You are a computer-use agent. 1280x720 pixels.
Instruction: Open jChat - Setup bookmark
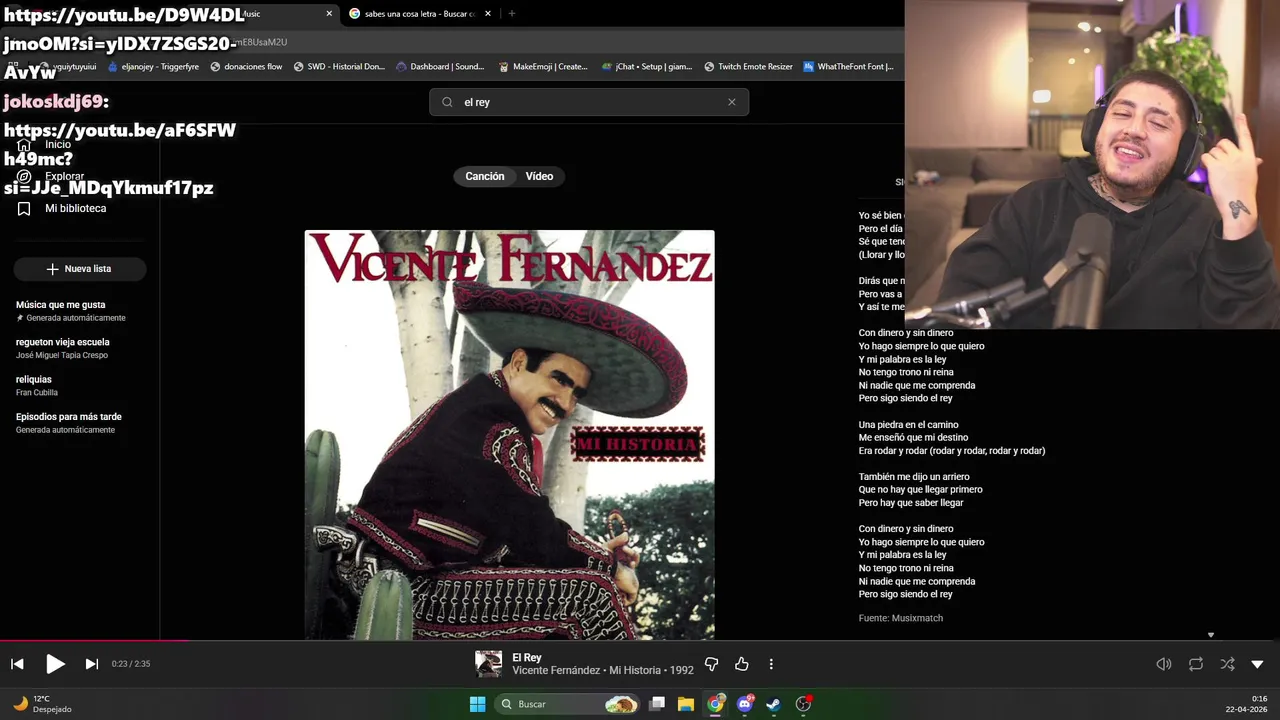pos(647,67)
